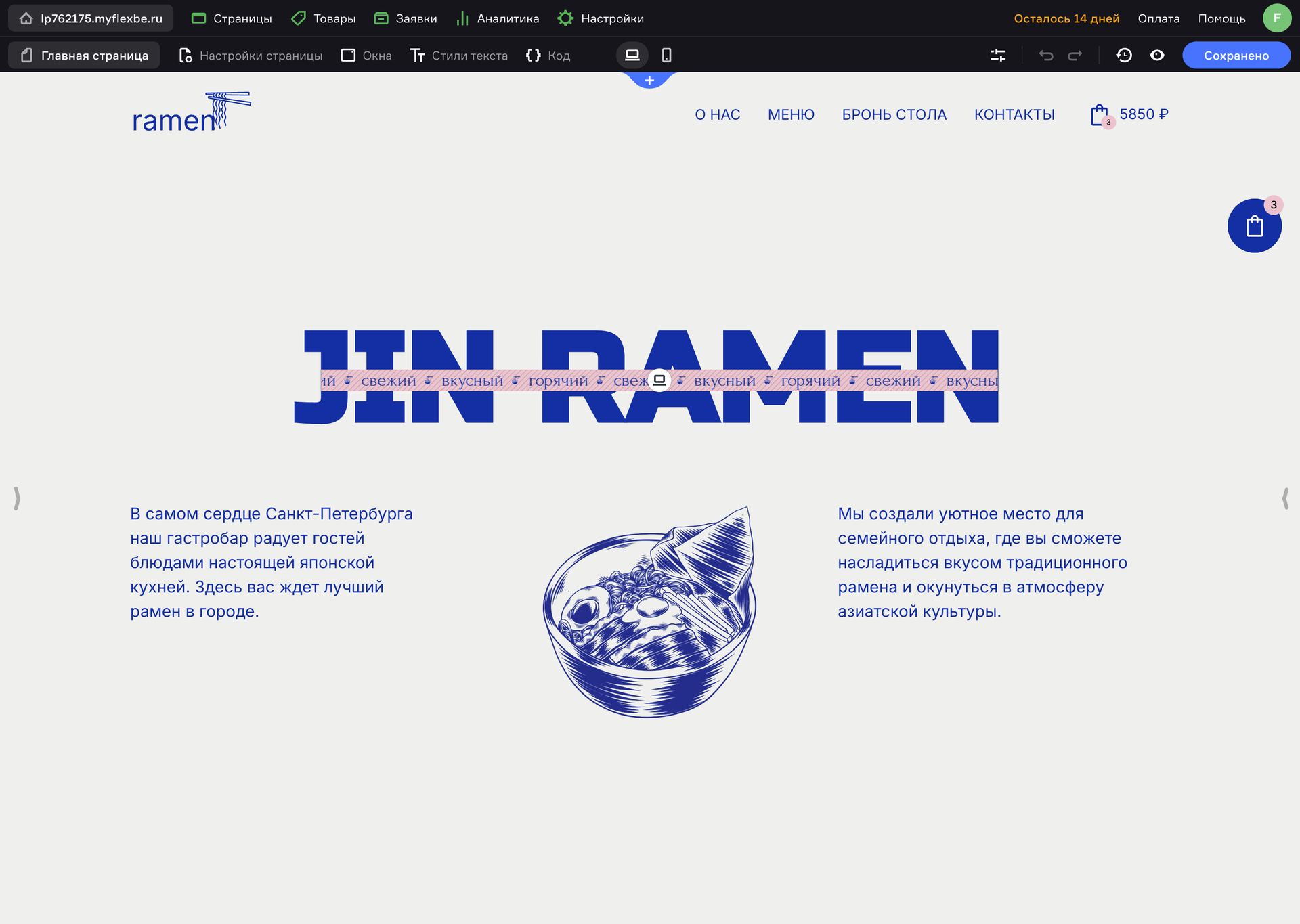Add a new section with the plus button
1300x924 pixels.
pos(649,81)
